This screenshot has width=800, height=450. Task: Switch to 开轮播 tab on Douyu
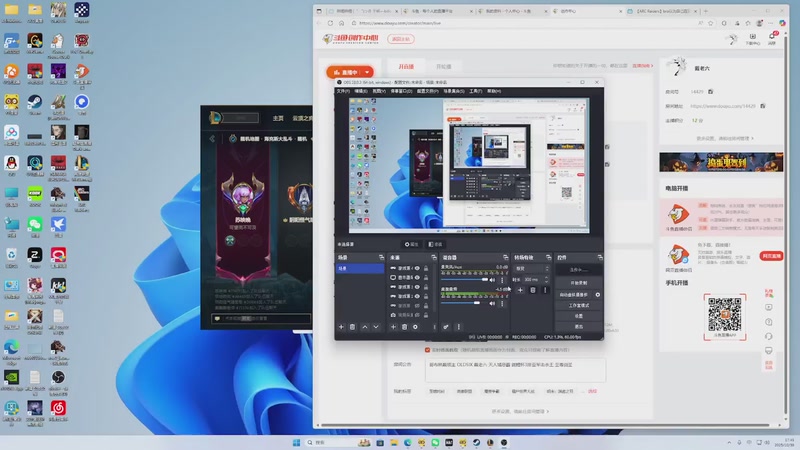pos(443,66)
